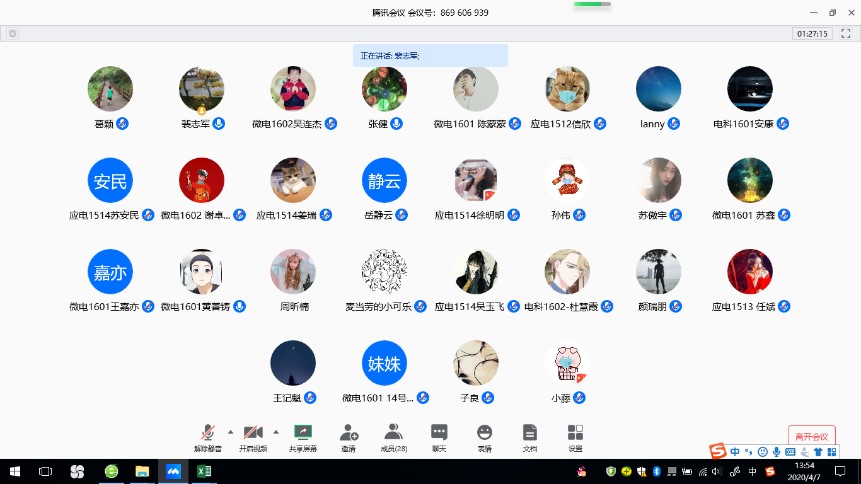The width and height of the screenshot is (861, 484).
Task: Enter fullscreen using top-right icon
Action: point(845,33)
